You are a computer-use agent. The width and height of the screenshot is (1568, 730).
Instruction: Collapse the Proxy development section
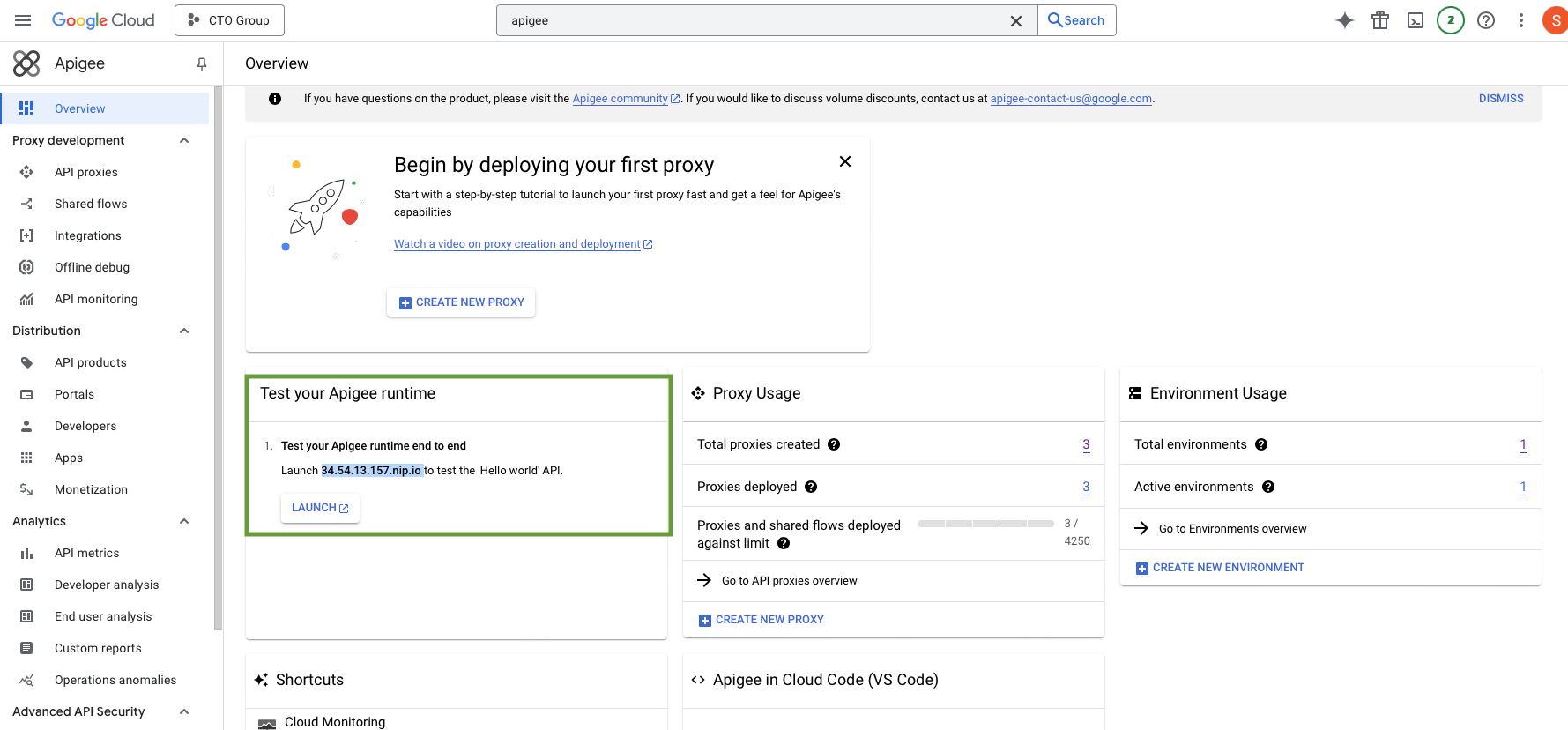pos(184,140)
